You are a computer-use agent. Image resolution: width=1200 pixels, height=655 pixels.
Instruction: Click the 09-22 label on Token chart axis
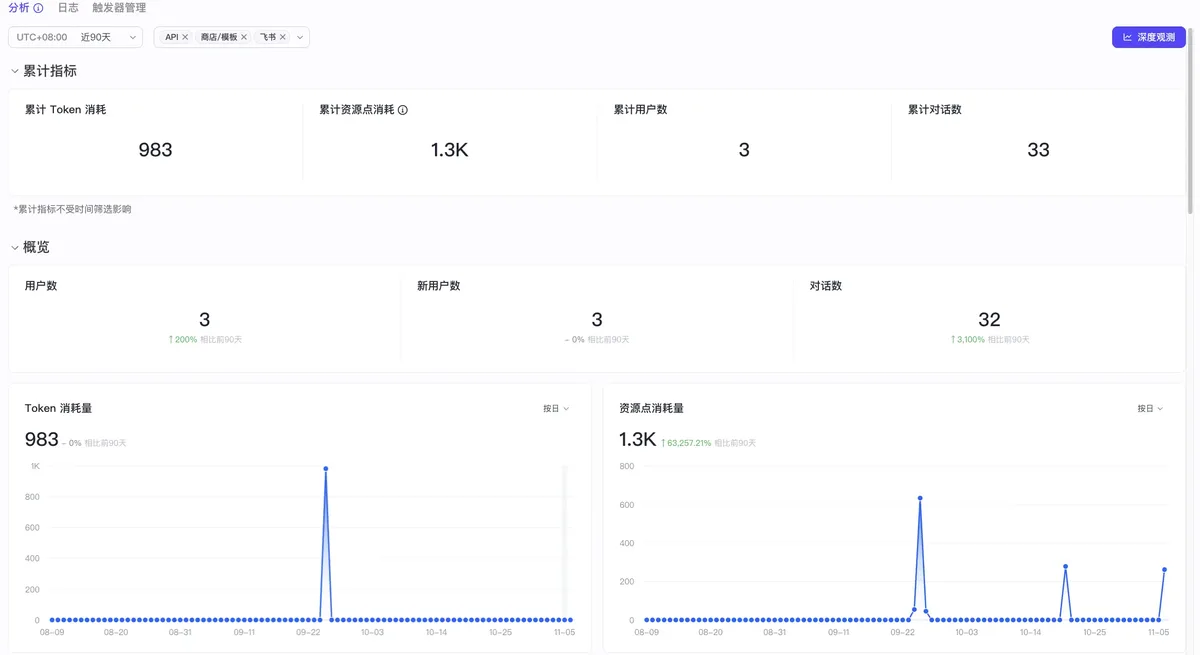(x=308, y=632)
